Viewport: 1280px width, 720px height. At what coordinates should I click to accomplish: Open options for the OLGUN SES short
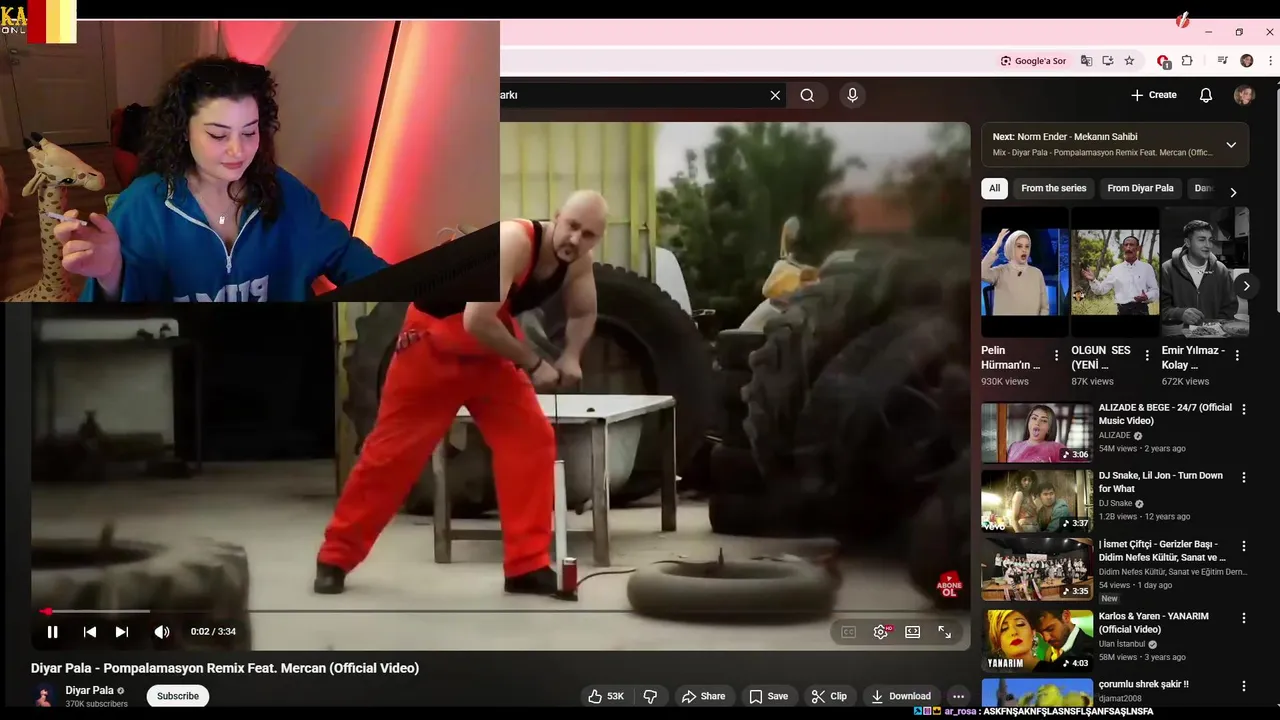(x=1146, y=356)
